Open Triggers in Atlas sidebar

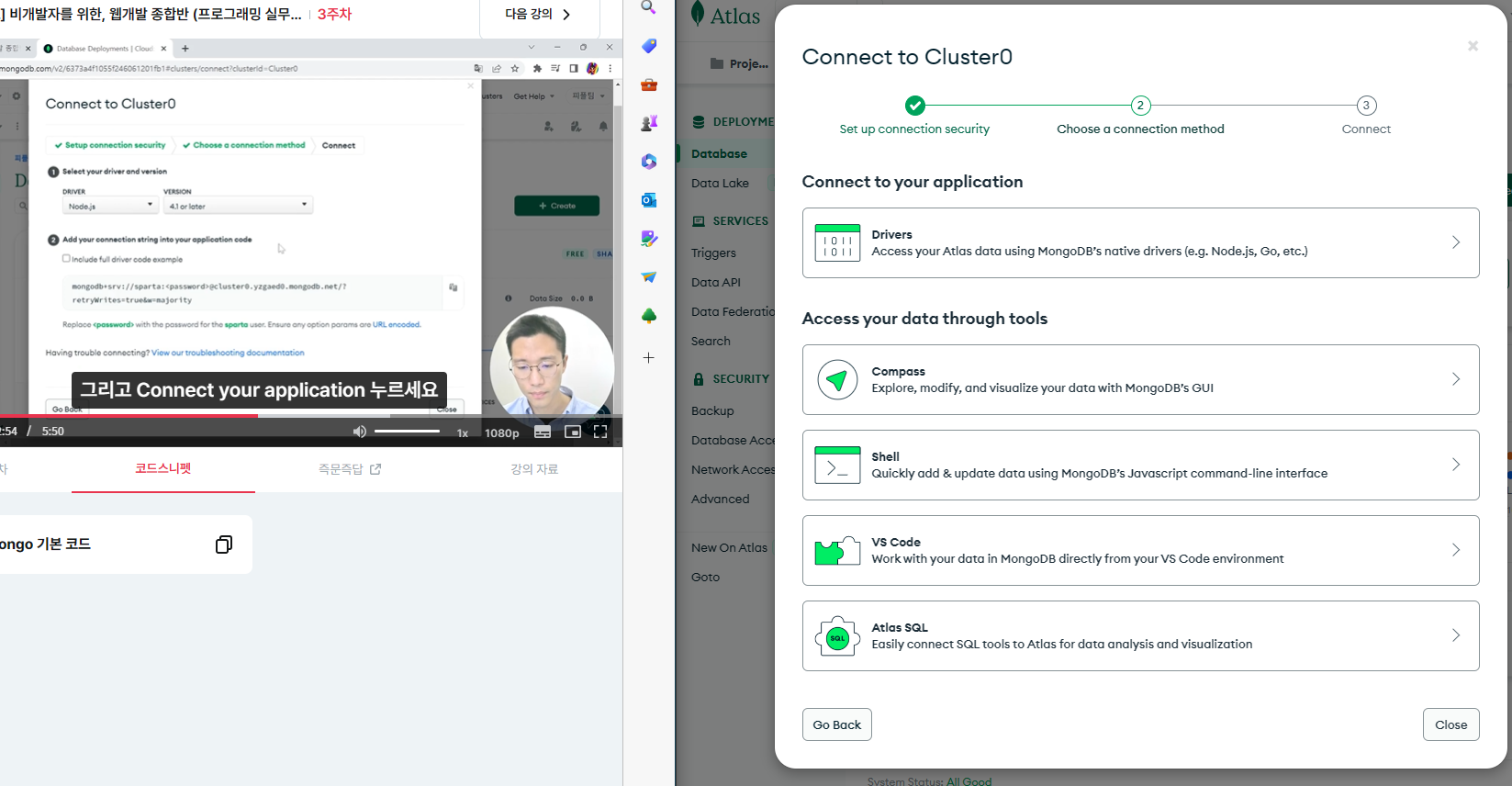click(713, 253)
